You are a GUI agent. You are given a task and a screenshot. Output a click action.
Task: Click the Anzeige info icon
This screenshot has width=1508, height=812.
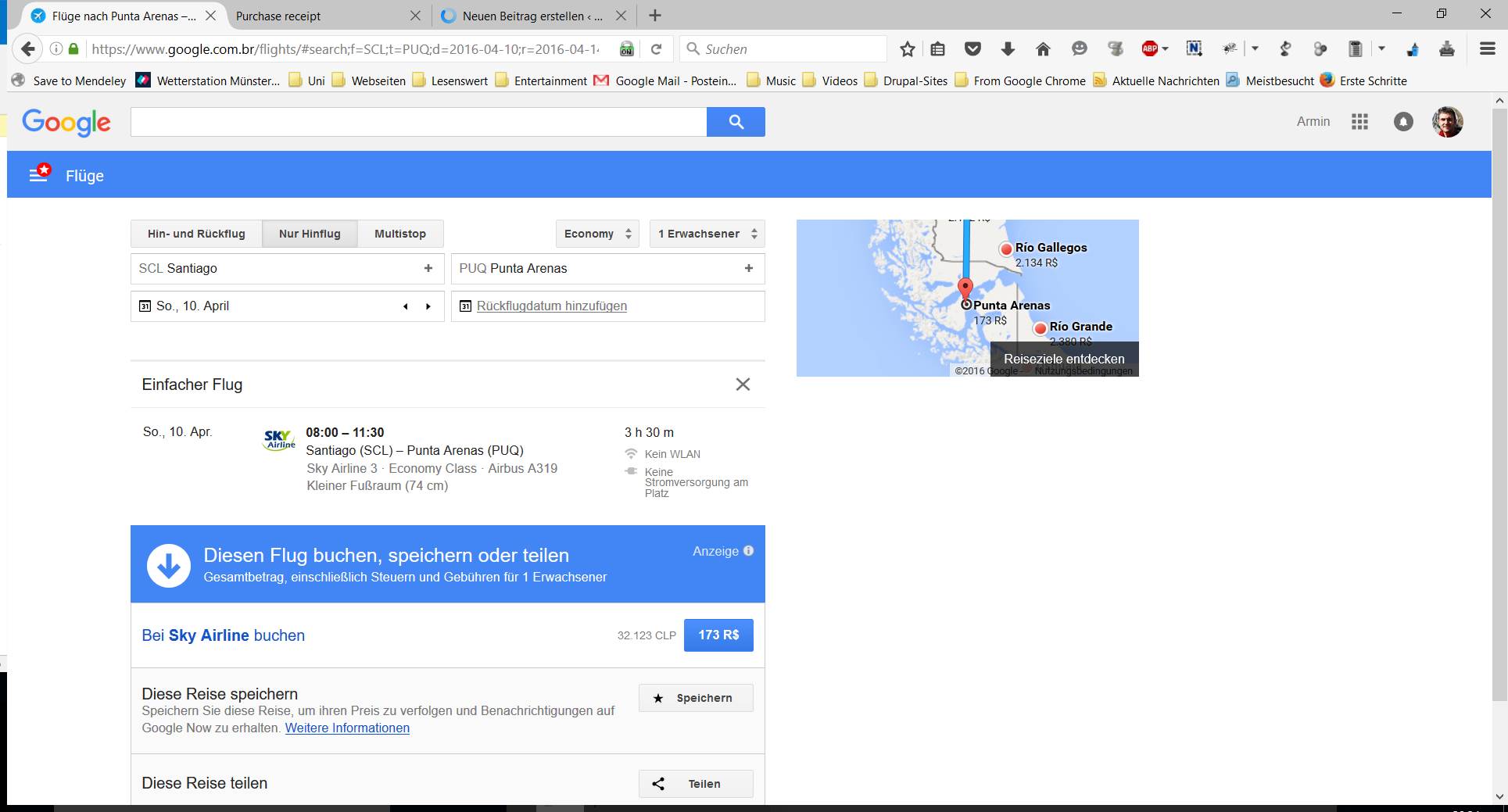point(748,551)
